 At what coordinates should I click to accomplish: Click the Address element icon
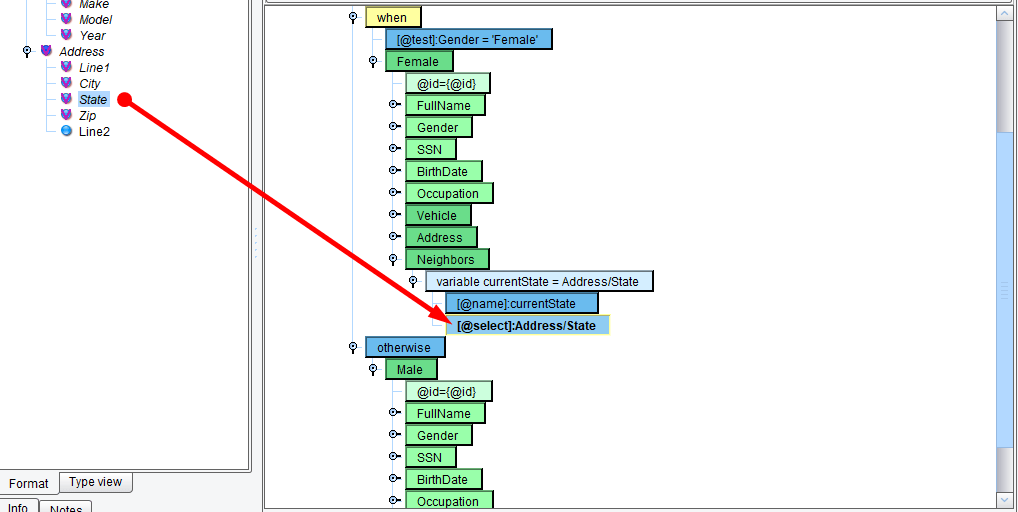click(x=46, y=51)
